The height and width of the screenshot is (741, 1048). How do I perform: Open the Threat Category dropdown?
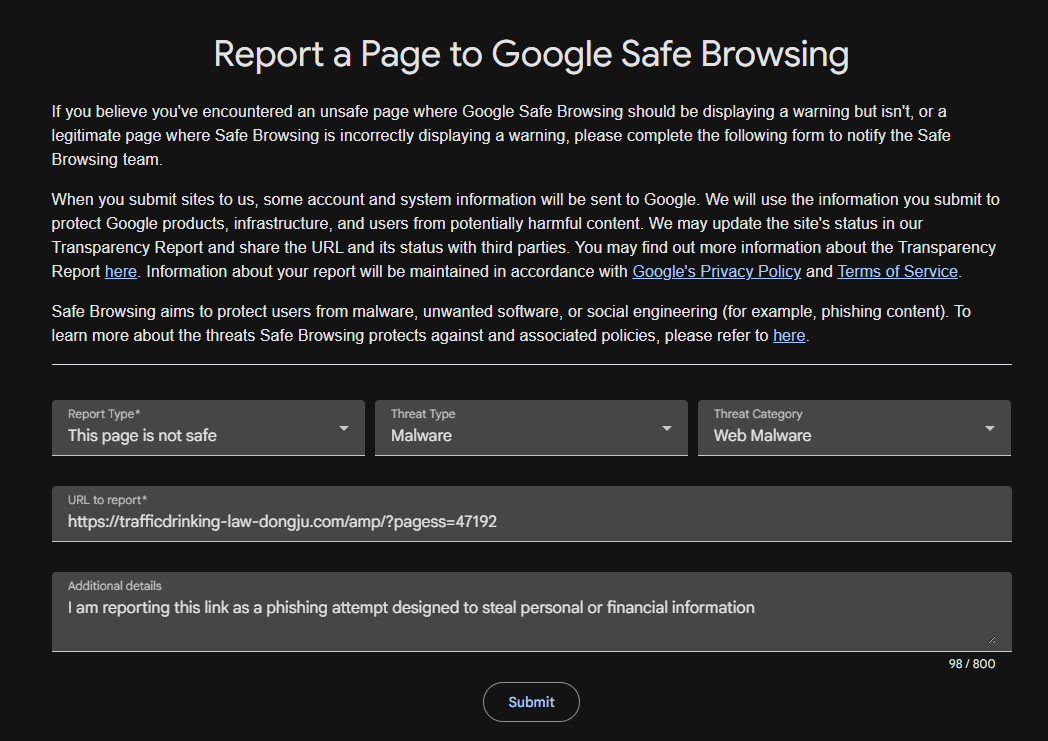click(x=854, y=428)
